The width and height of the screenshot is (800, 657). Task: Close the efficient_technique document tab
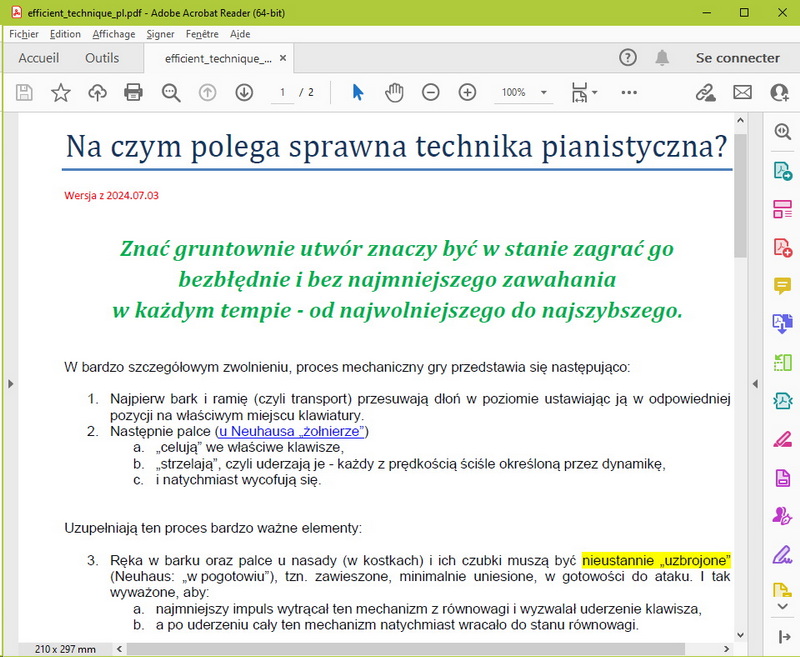[283, 59]
